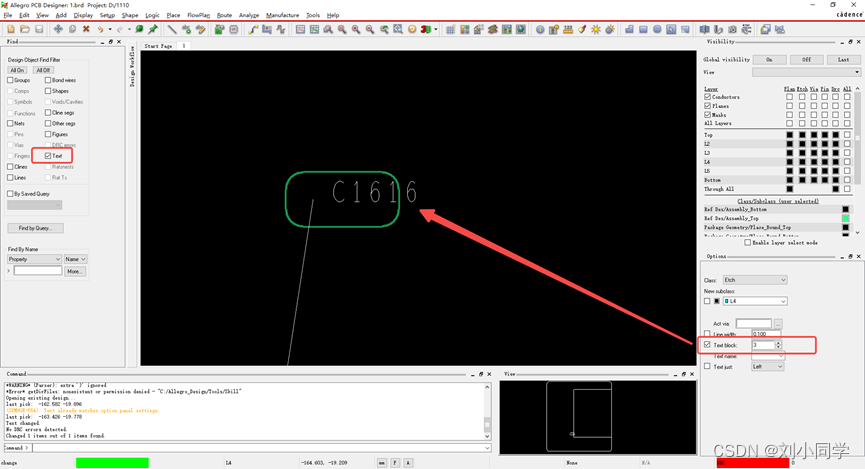Image resolution: width=865 pixels, height=469 pixels.
Task: Click the Open file folder icon
Action: pos(25,29)
